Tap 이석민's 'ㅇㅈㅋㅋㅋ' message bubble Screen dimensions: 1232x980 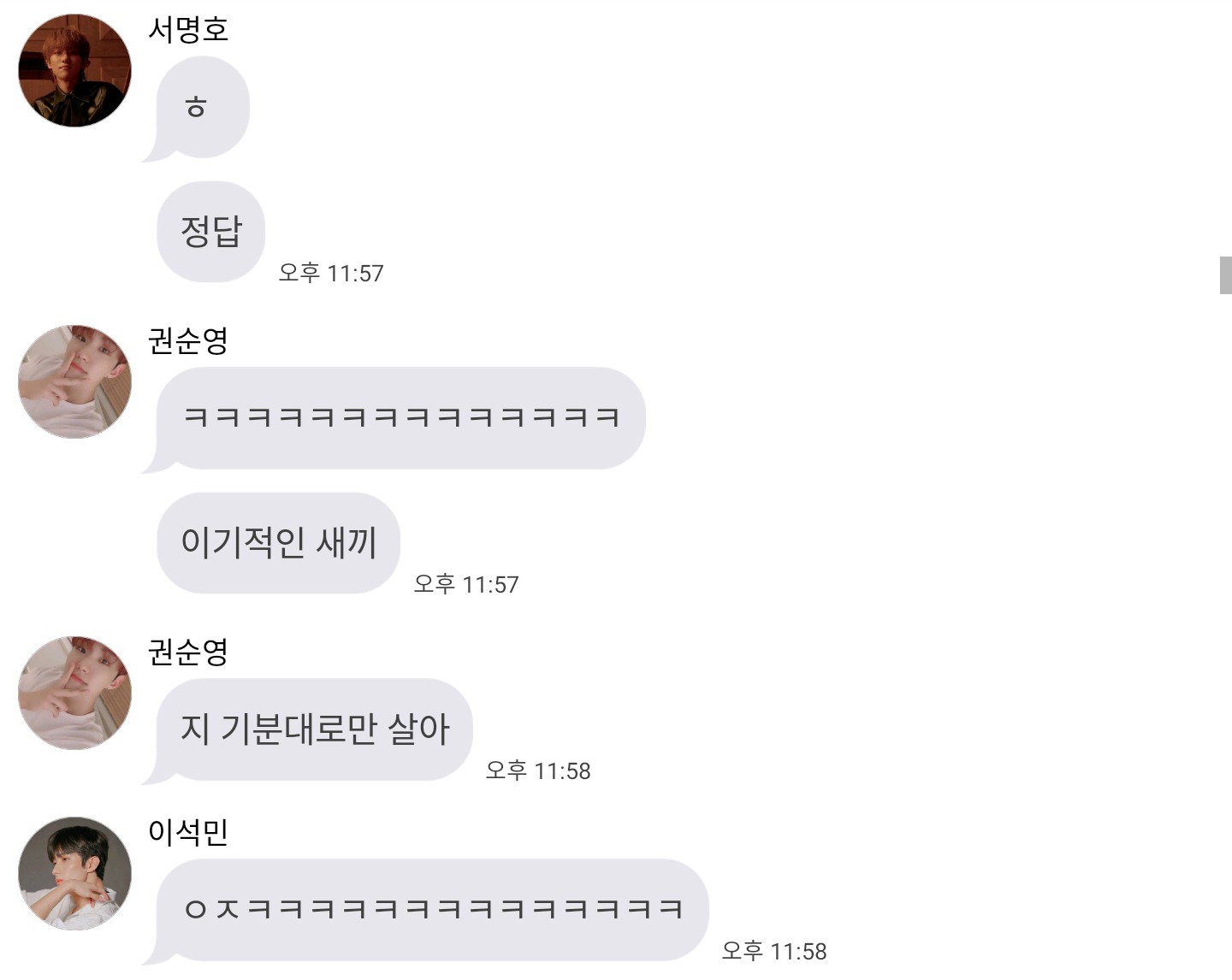click(x=427, y=911)
